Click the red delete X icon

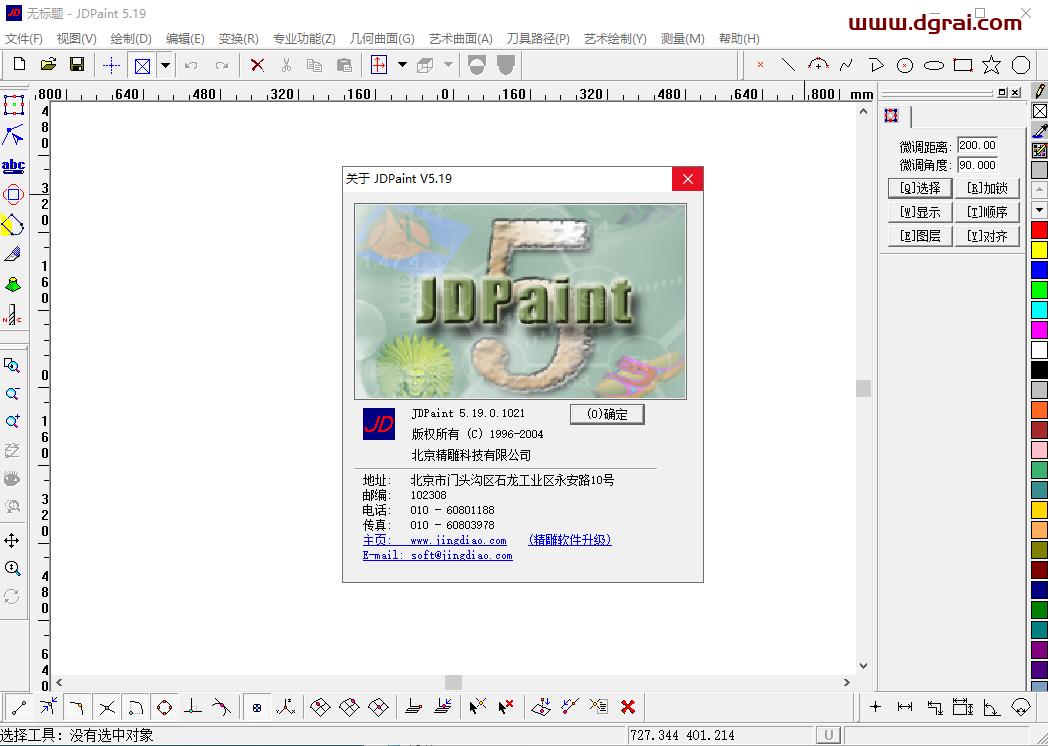(257, 65)
